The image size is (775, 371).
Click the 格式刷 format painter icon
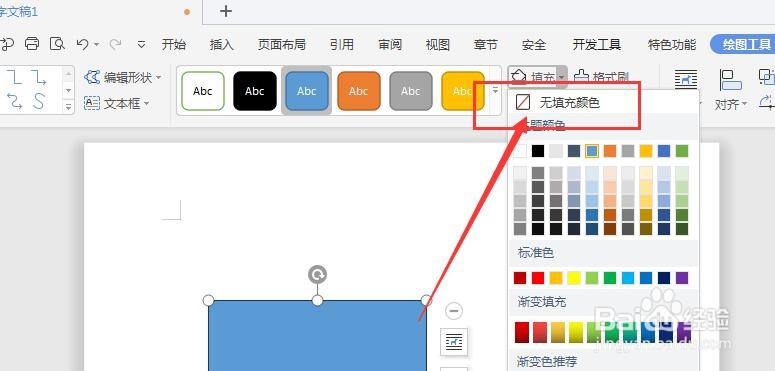coord(581,77)
